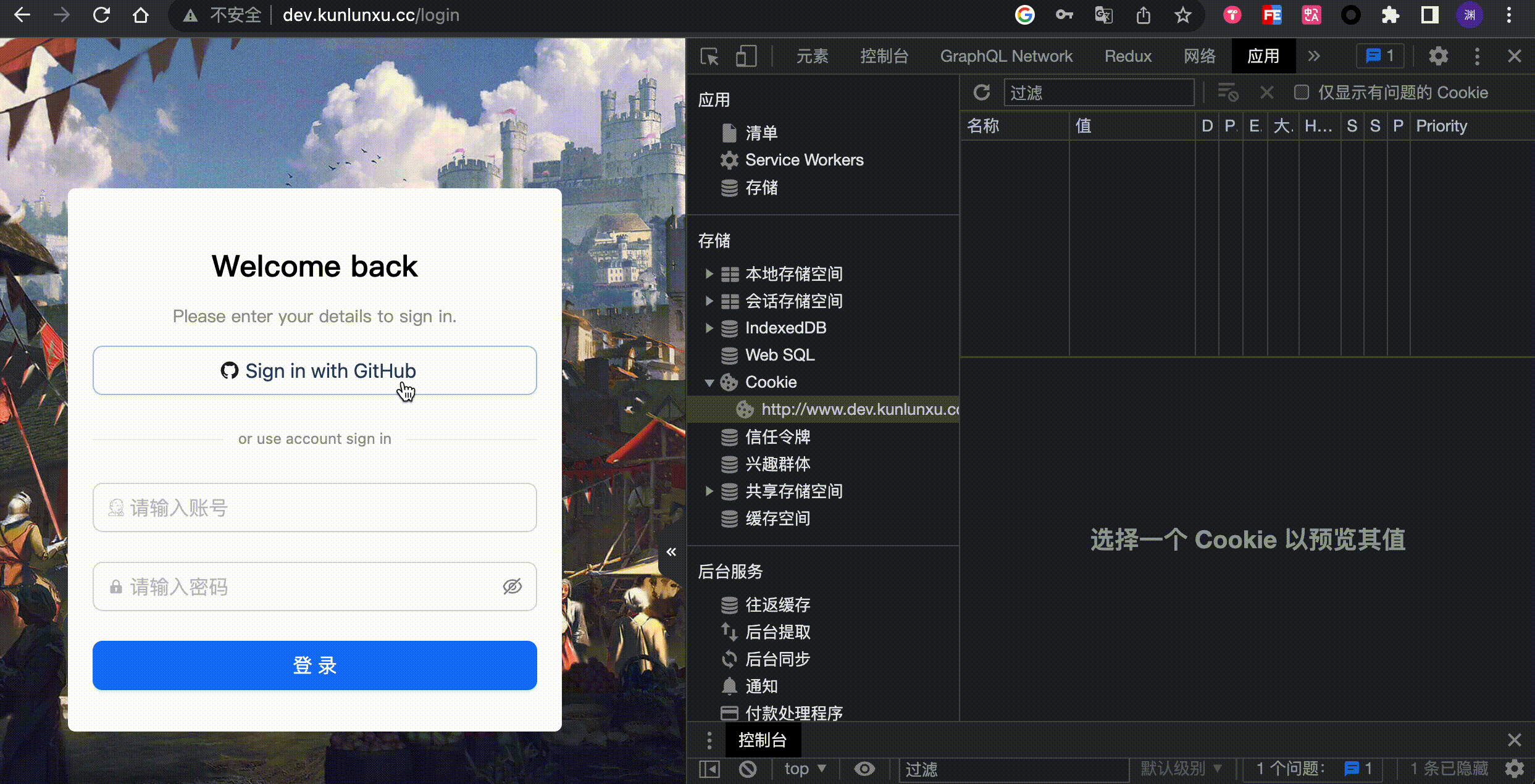Share this page via the share icon
Viewport: 1535px width, 784px height.
click(1144, 15)
